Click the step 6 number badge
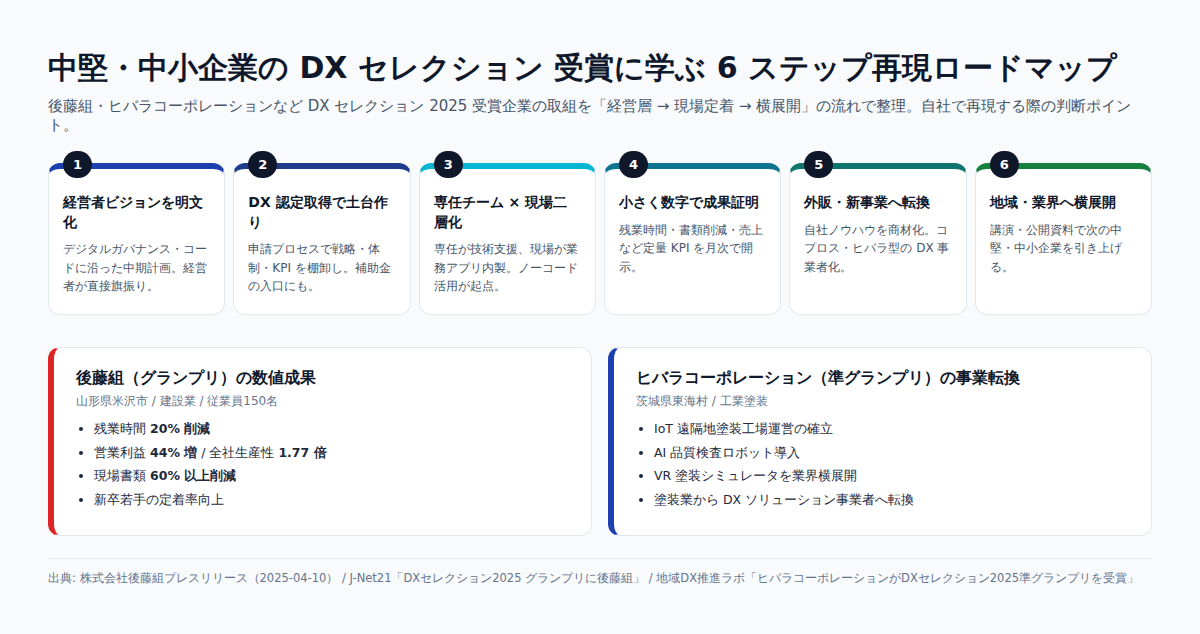The width and height of the screenshot is (1200, 634). pyautogui.click(x=1004, y=165)
